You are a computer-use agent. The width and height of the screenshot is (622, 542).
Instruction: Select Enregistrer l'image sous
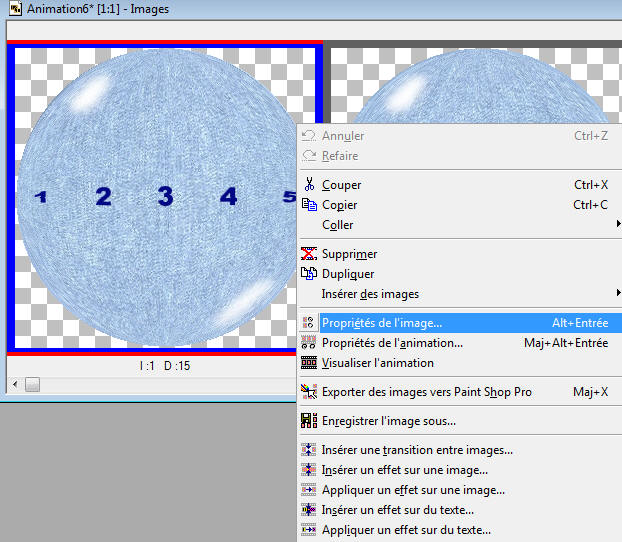click(x=459, y=421)
